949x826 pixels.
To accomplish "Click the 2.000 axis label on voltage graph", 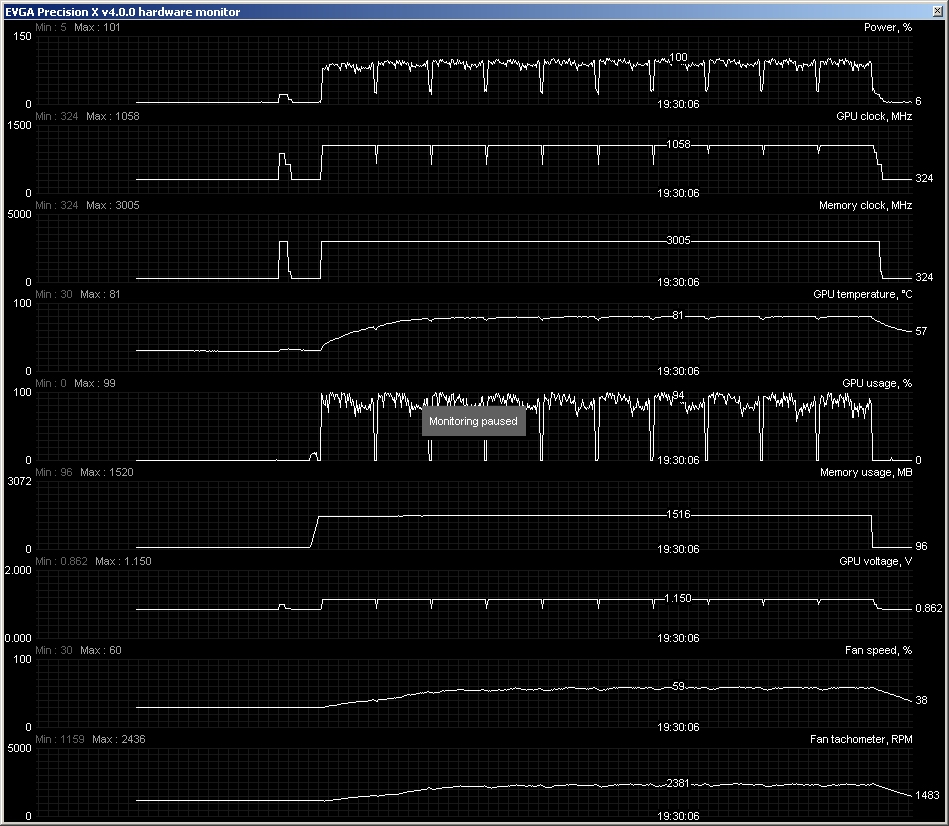I will click(18, 570).
